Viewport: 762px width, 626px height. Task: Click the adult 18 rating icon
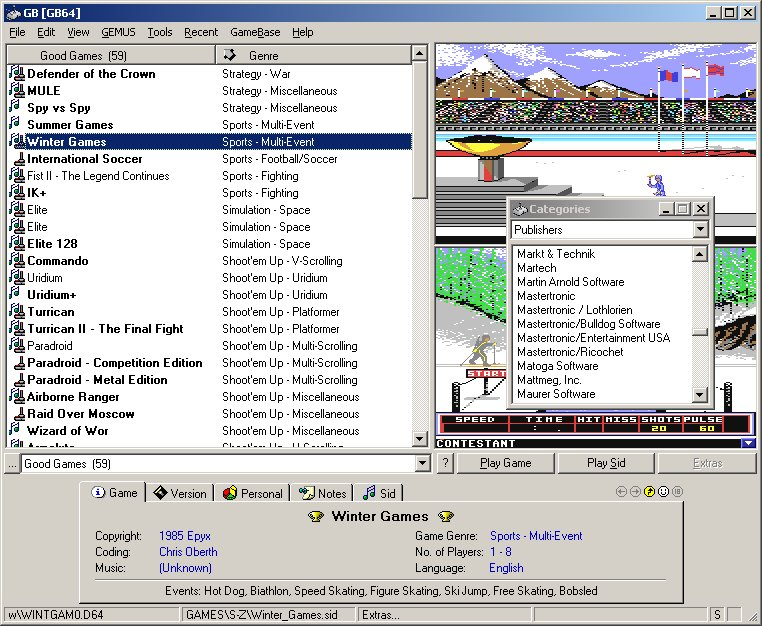click(x=677, y=492)
